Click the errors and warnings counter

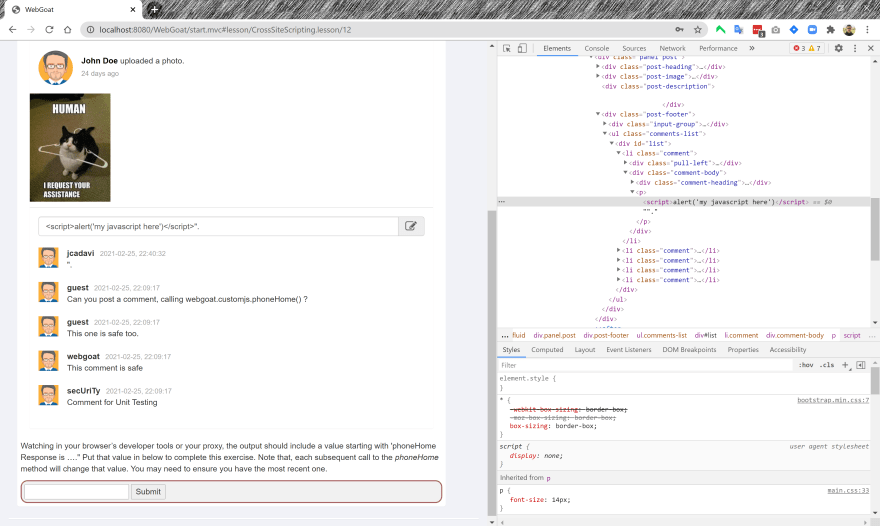(807, 48)
